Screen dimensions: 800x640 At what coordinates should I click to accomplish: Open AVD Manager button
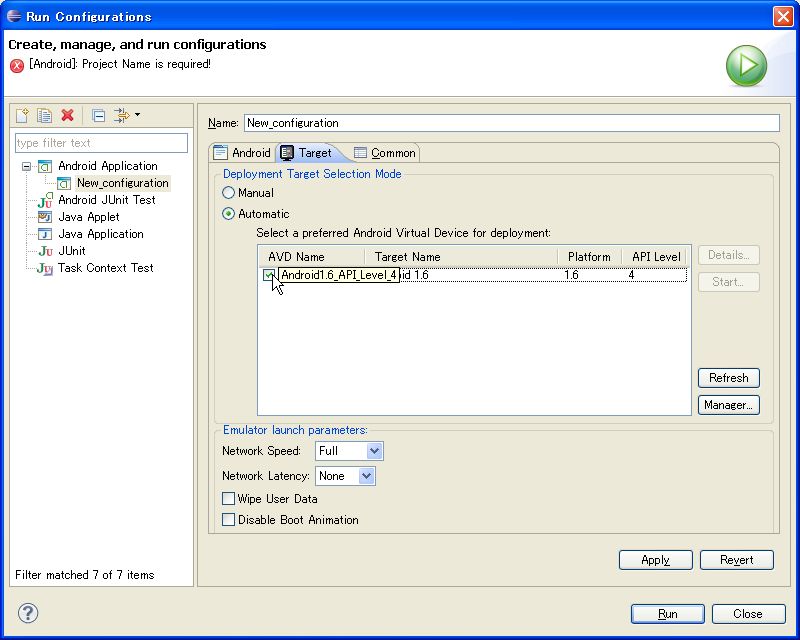[x=729, y=405]
